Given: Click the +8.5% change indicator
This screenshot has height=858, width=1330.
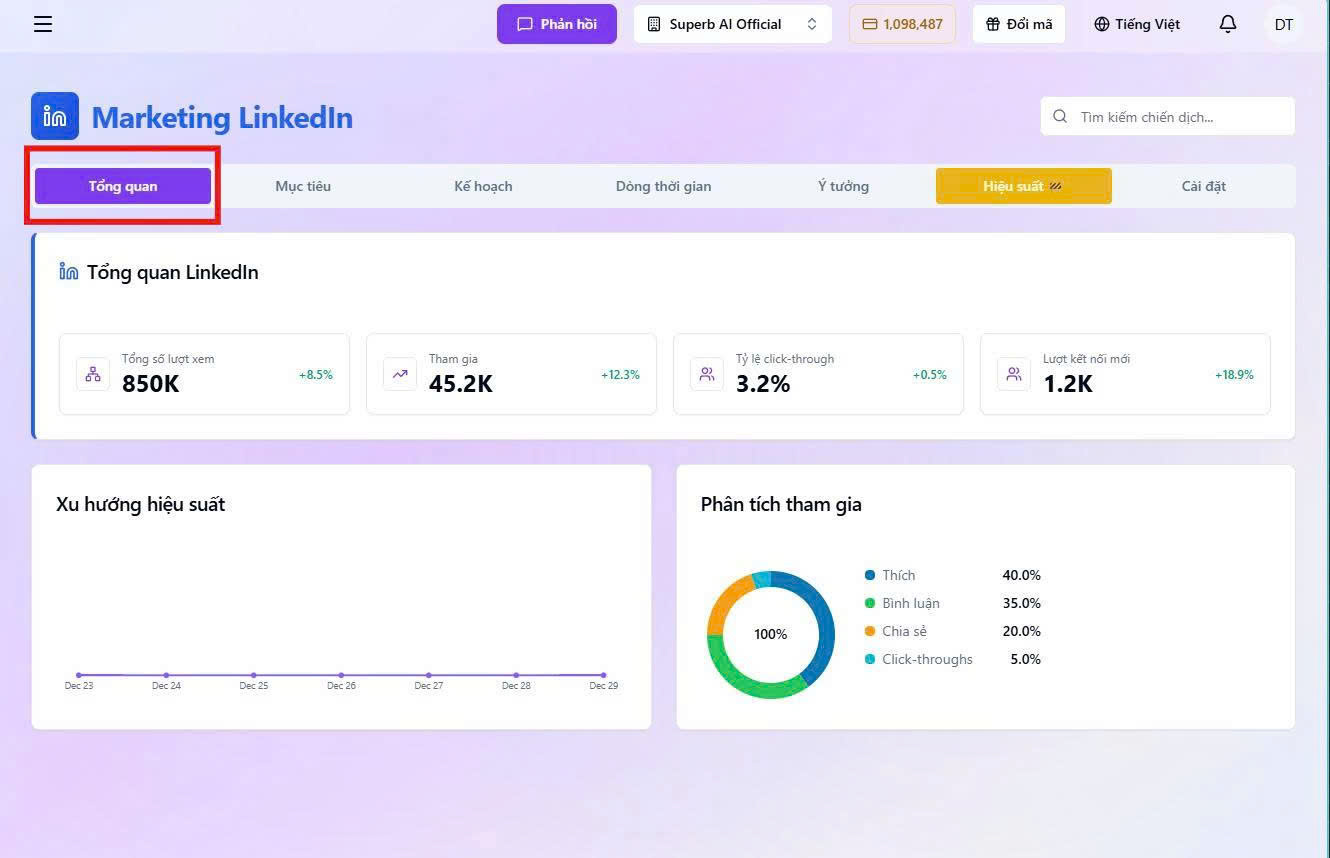Looking at the screenshot, I should click(316, 375).
